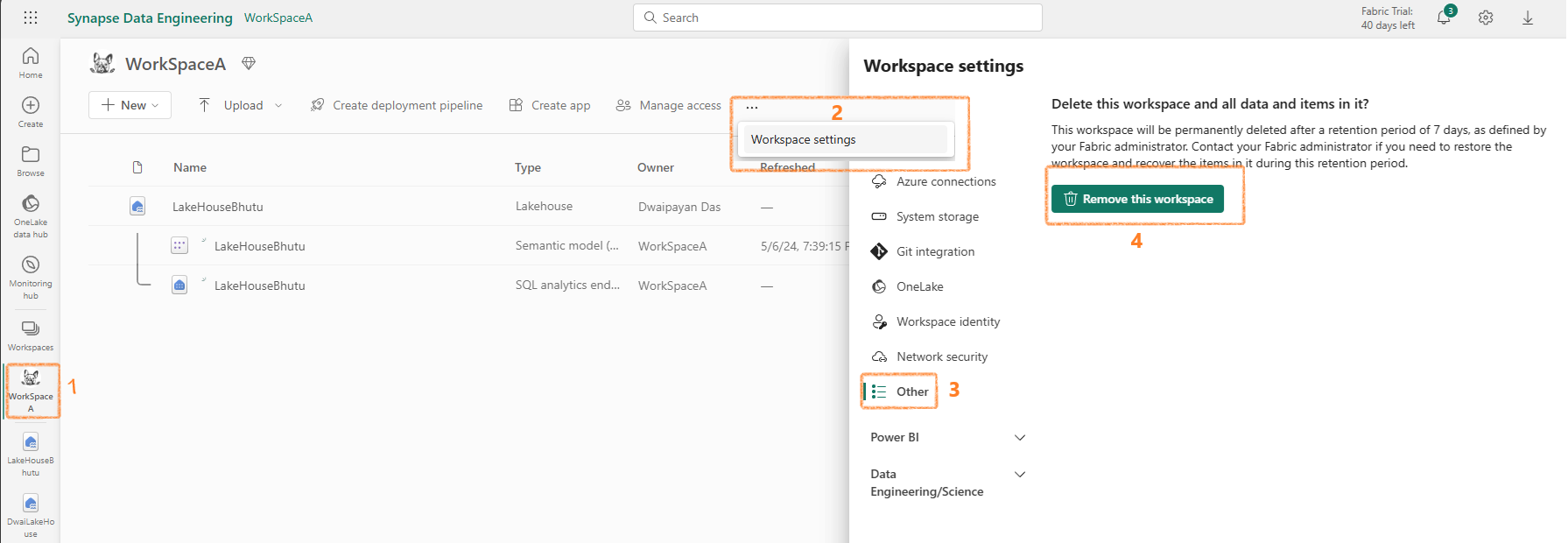The width and height of the screenshot is (1568, 543).
Task: Select the Other settings tab
Action: tap(900, 391)
